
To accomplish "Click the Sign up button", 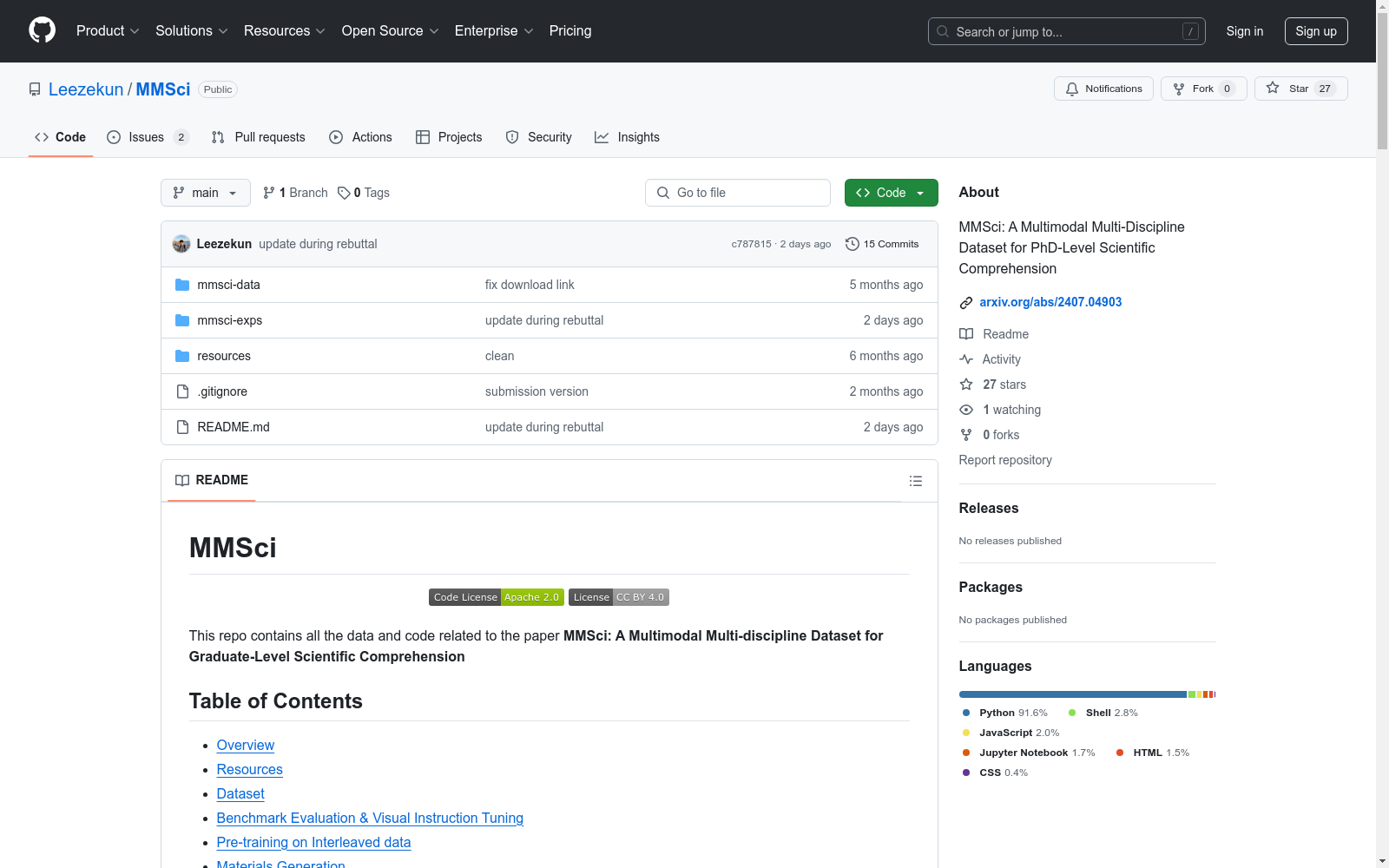I will click(x=1316, y=31).
